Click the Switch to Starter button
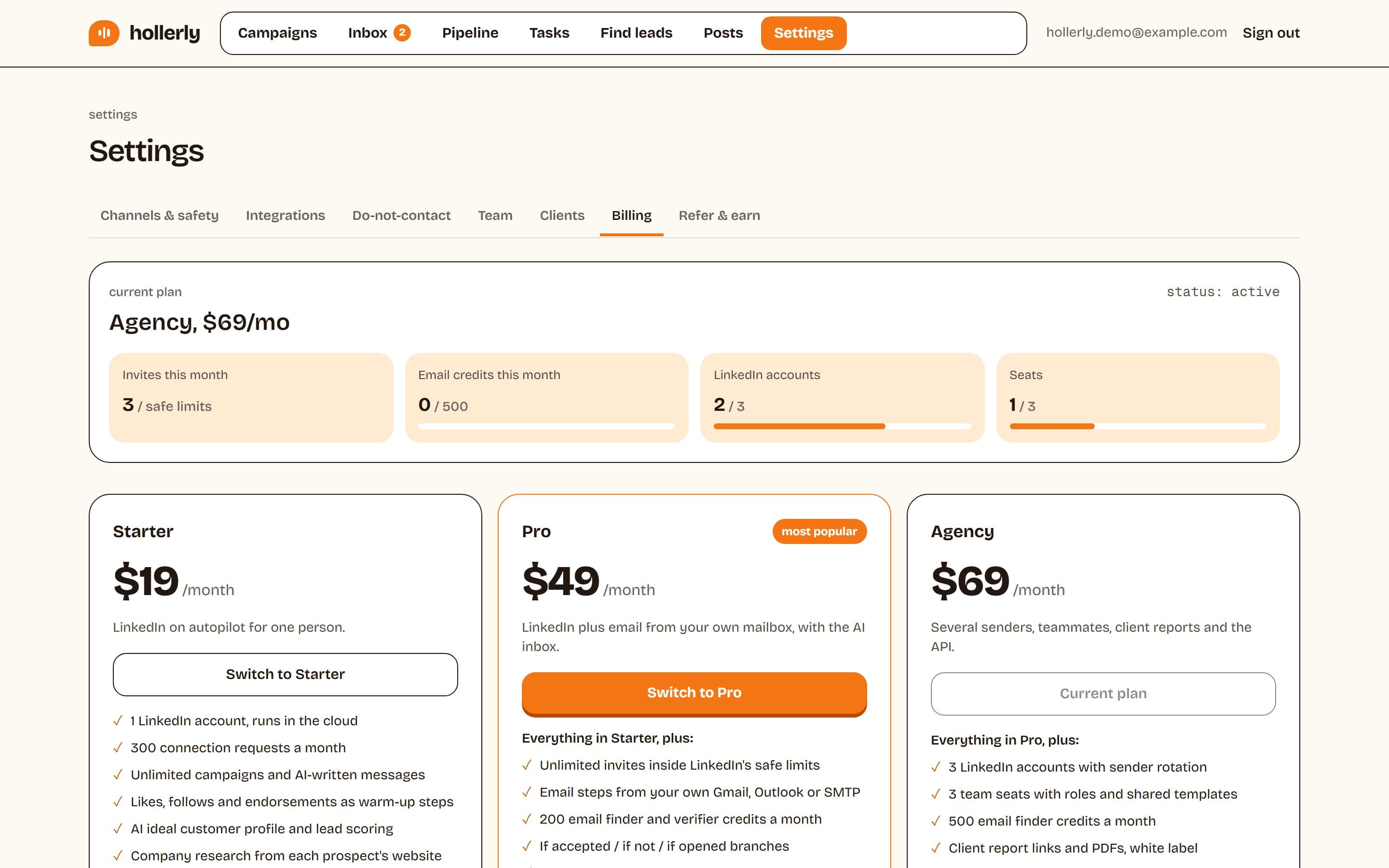The image size is (1389, 868). coord(285,674)
